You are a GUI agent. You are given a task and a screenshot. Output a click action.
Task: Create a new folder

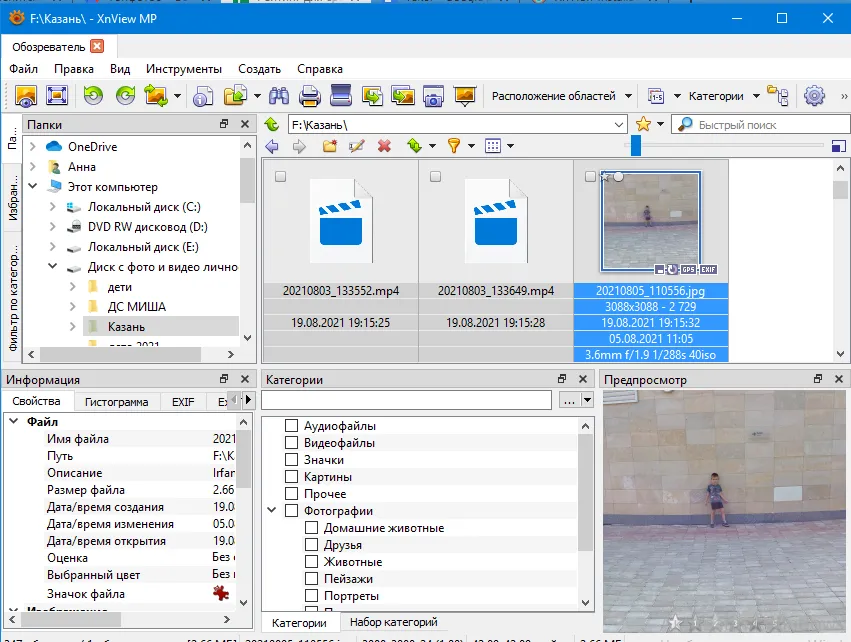click(x=329, y=145)
